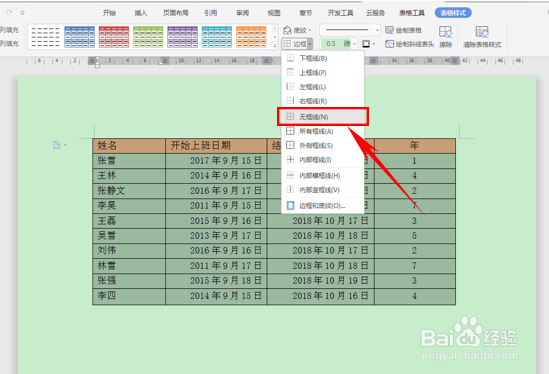Image resolution: width=549 pixels, height=374 pixels.
Task: Apply the red table style
Action: coord(114,37)
